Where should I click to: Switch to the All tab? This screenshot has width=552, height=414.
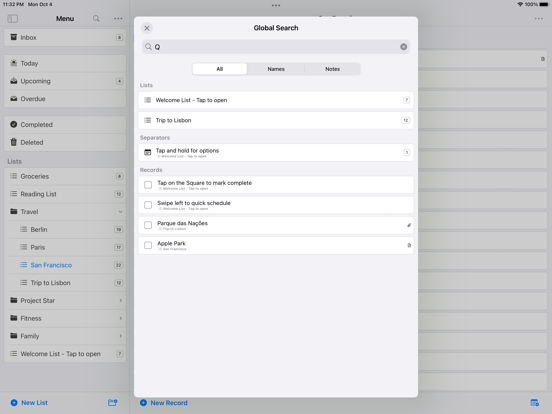220,69
